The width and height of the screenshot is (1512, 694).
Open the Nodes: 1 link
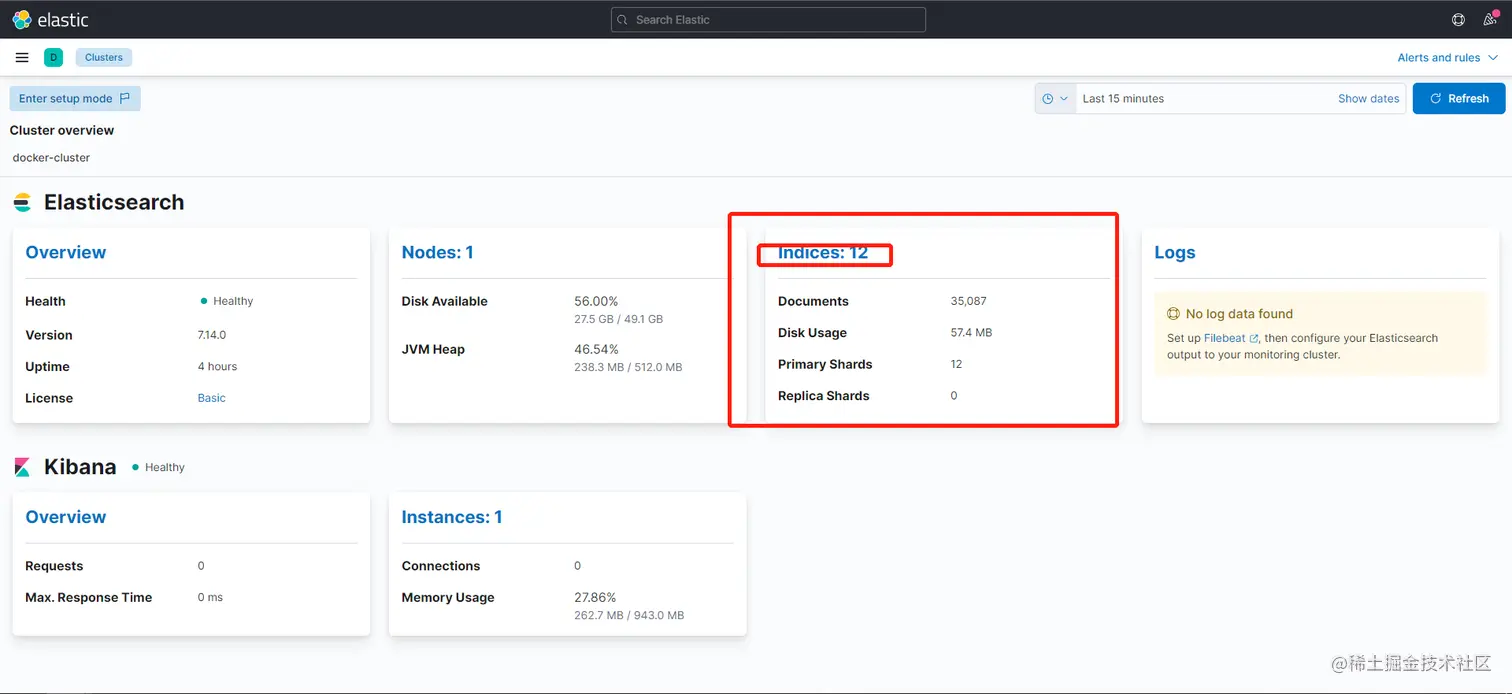click(x=437, y=253)
